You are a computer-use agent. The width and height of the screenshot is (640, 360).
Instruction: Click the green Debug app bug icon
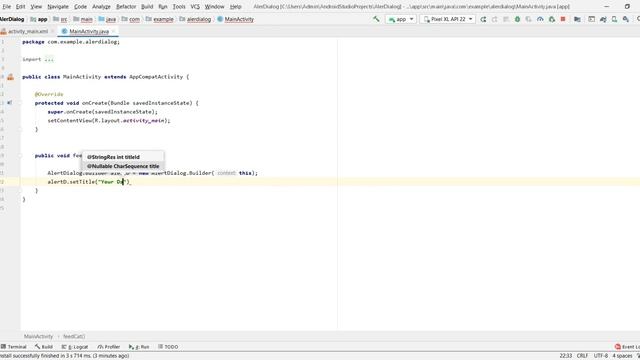(x=517, y=19)
